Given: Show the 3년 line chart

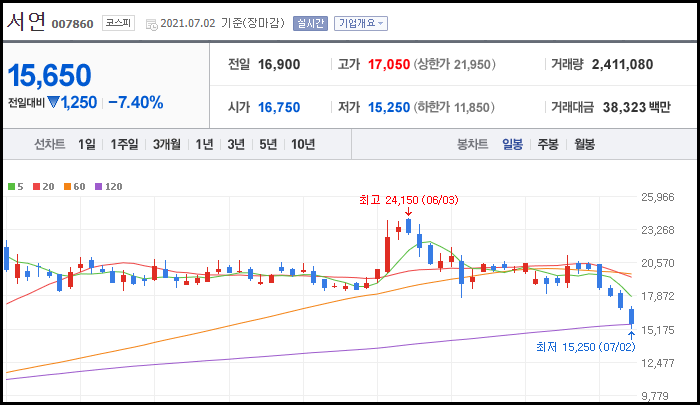Looking at the screenshot, I should (236, 144).
